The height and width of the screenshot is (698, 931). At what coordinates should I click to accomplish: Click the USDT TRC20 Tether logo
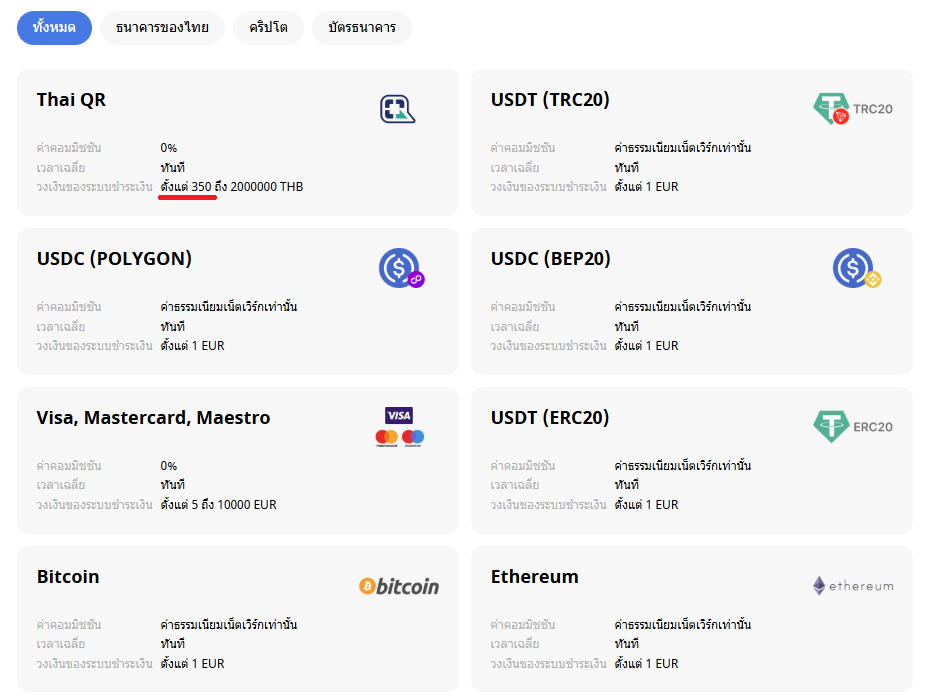point(852,108)
